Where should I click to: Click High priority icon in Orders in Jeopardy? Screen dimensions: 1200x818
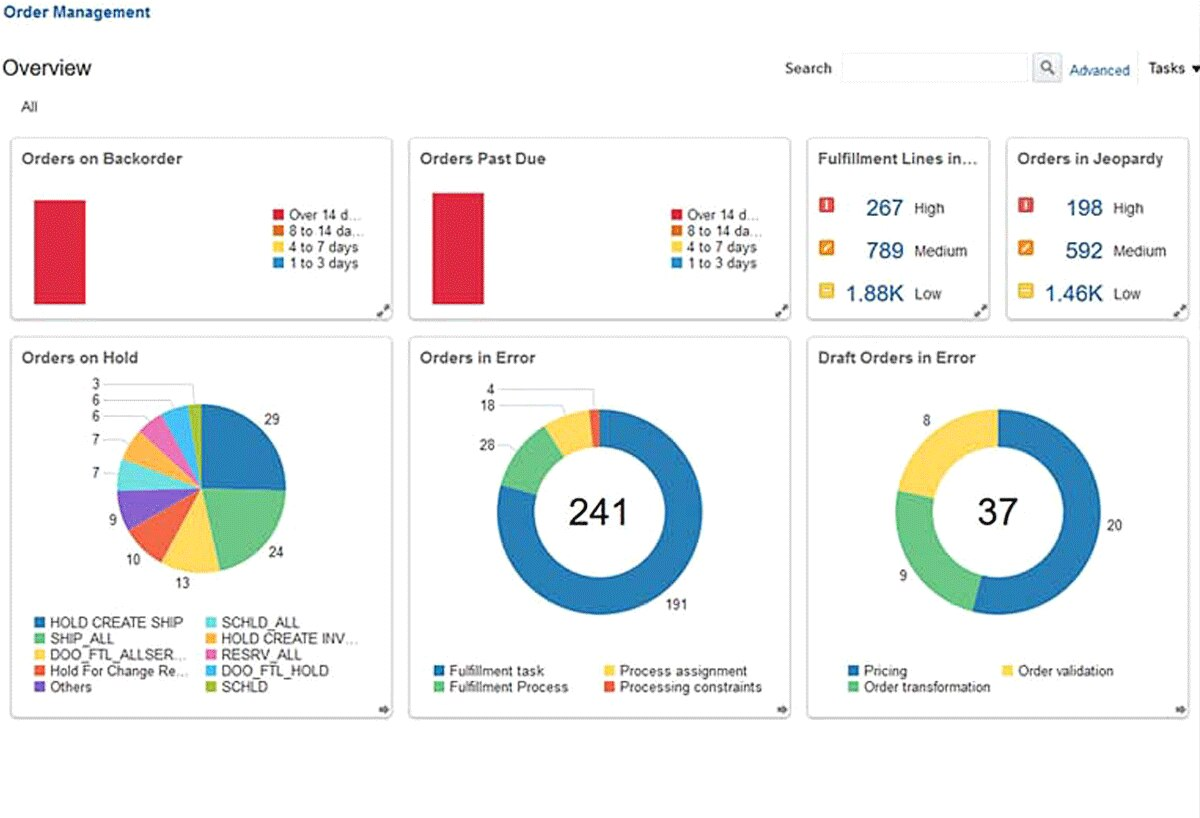click(x=1026, y=206)
